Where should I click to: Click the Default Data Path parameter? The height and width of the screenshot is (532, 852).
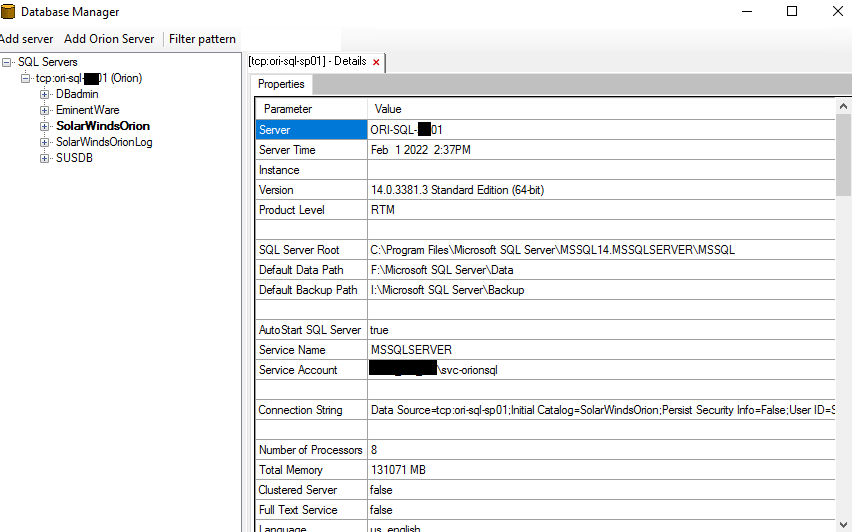[311, 270]
